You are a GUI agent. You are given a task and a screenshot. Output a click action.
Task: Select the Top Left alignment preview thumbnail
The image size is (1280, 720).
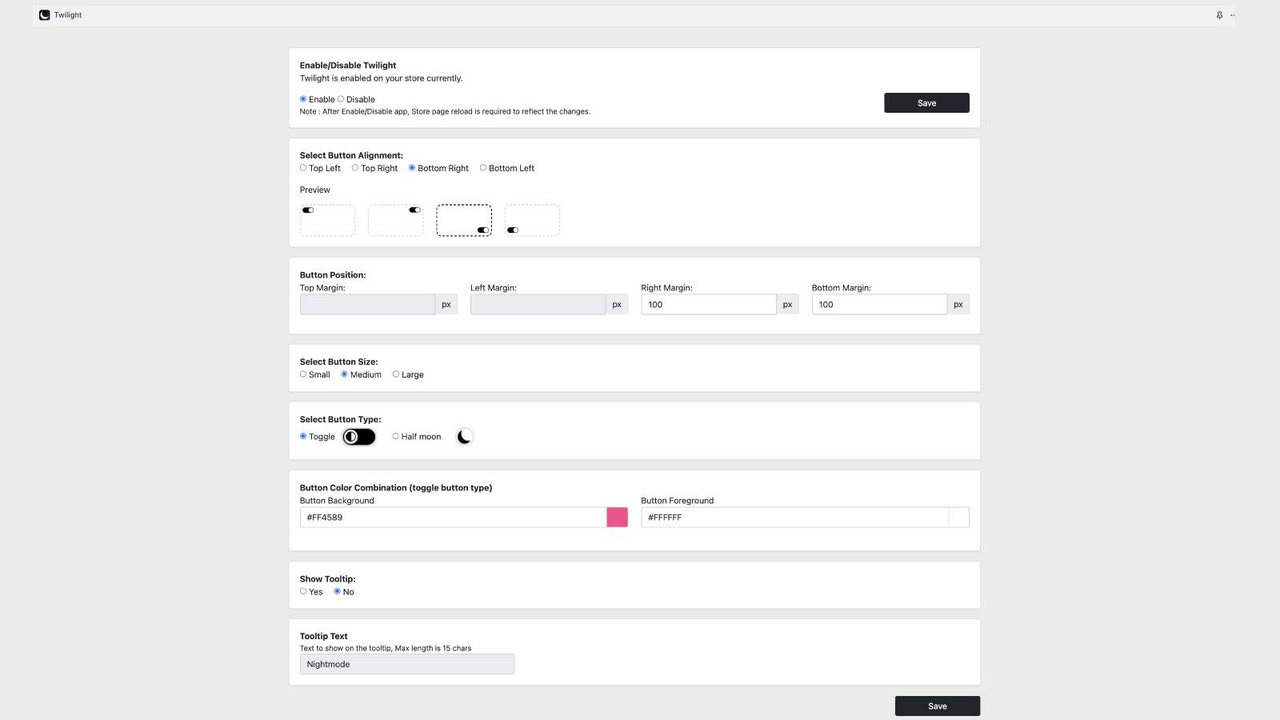click(x=327, y=220)
